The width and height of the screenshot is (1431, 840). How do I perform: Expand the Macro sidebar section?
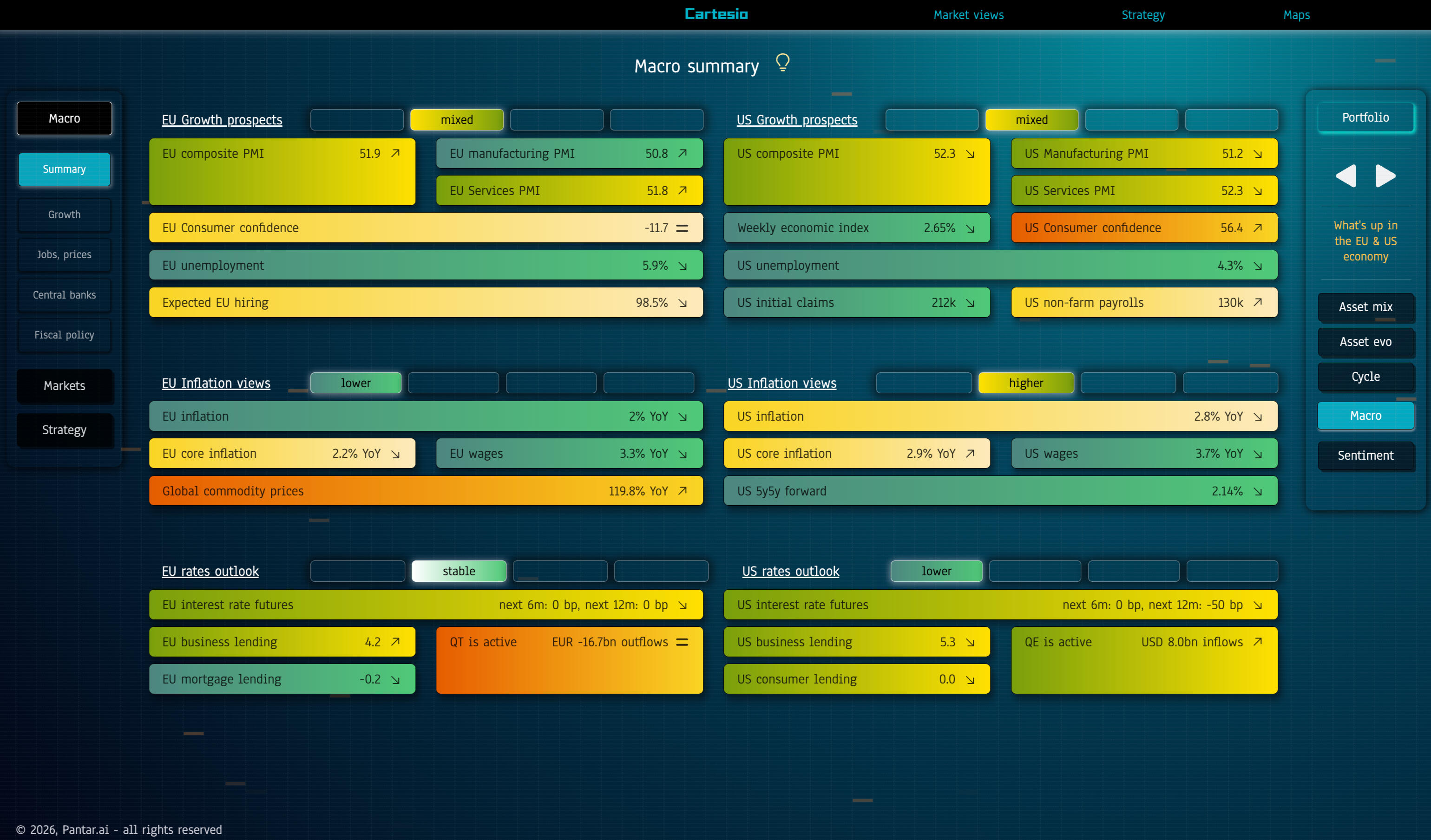click(x=65, y=118)
